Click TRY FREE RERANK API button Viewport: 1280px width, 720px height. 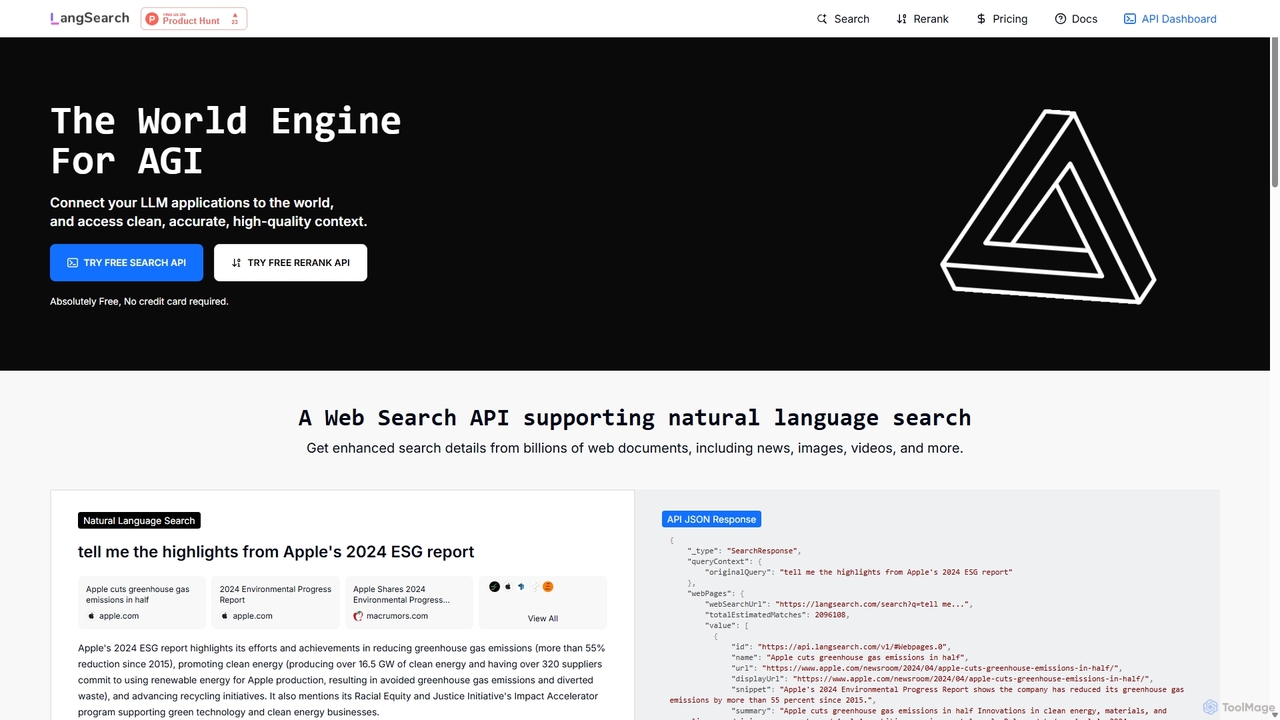[x=290, y=263]
